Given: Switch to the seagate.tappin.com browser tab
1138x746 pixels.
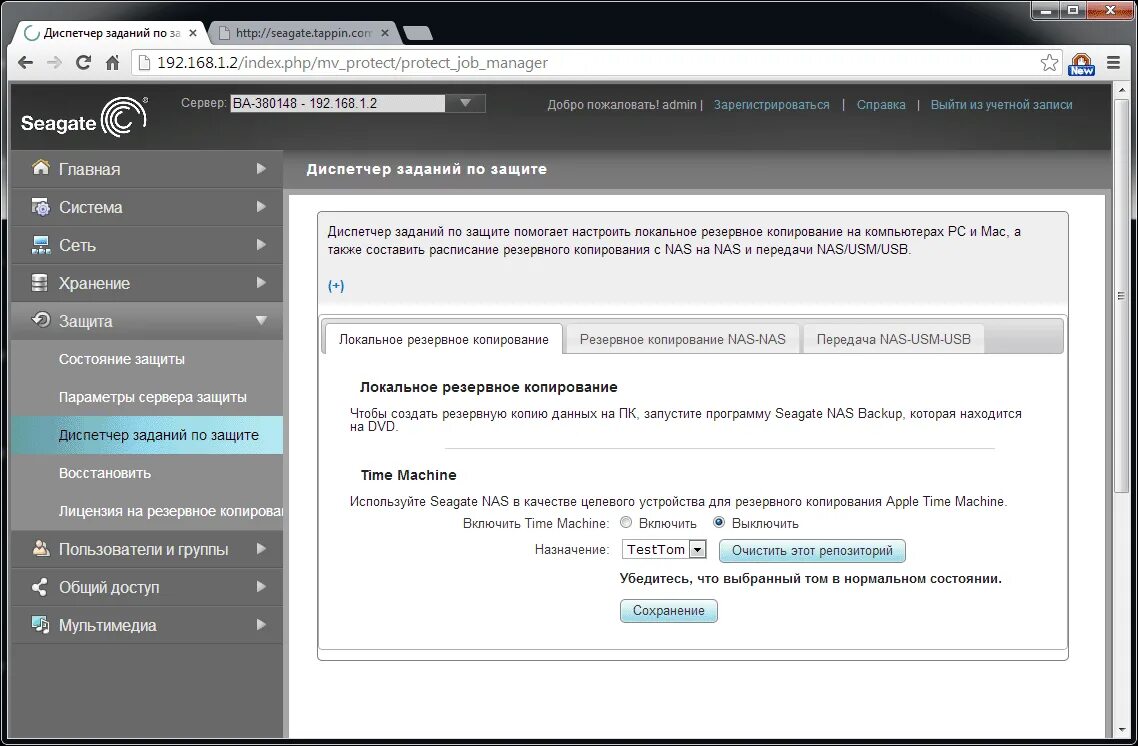Looking at the screenshot, I should tap(303, 33).
